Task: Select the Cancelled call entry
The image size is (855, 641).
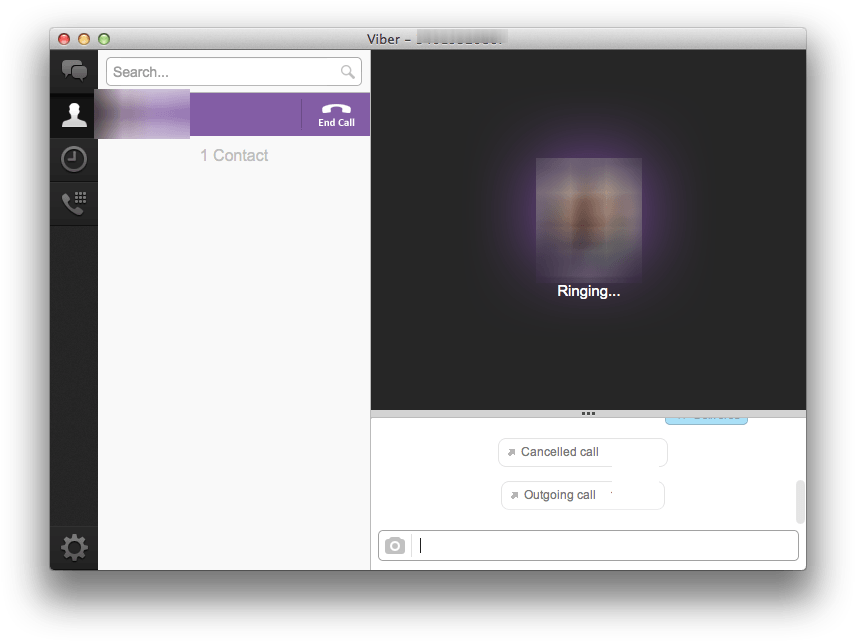Action: pyautogui.click(x=559, y=452)
